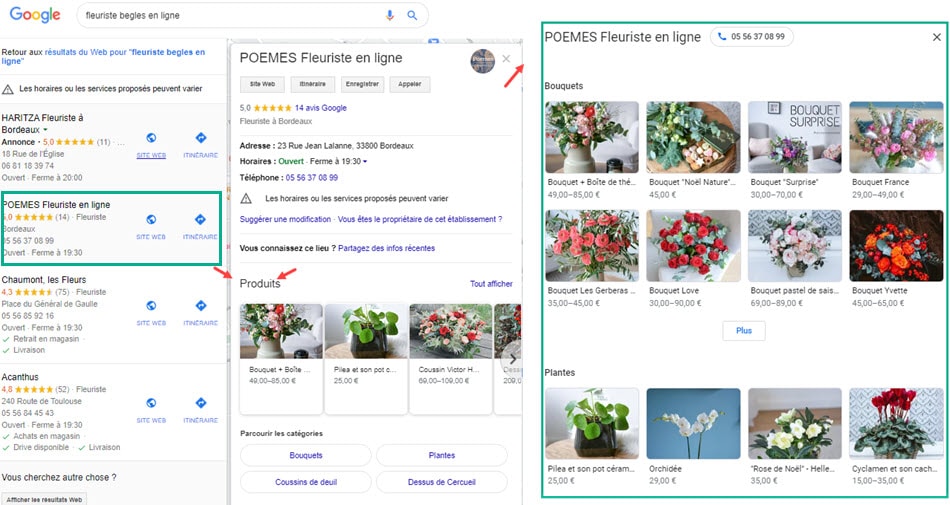Image resolution: width=950 pixels, height=505 pixels.
Task: Get POEMES Fleuriste itinéraire icon in list
Action: click(201, 219)
